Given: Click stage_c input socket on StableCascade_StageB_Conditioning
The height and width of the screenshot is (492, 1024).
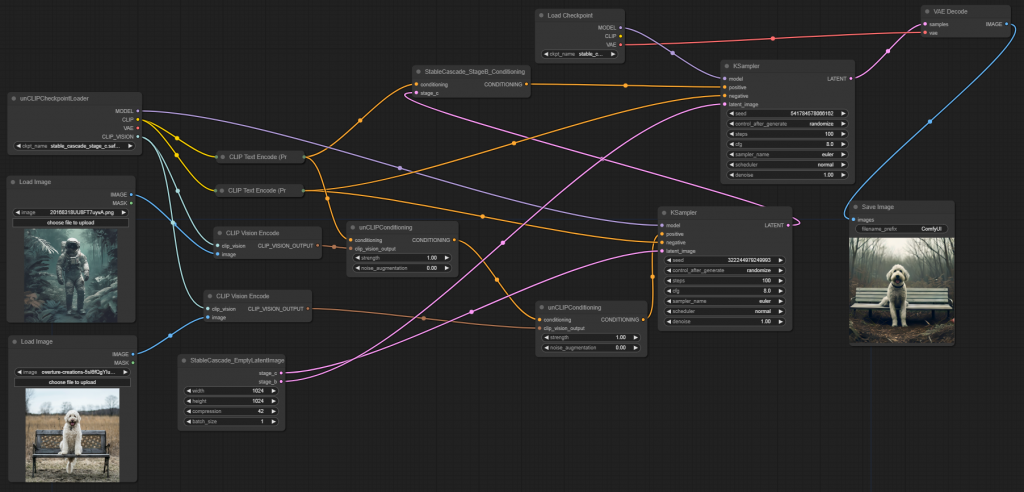Looking at the screenshot, I should (x=416, y=93).
